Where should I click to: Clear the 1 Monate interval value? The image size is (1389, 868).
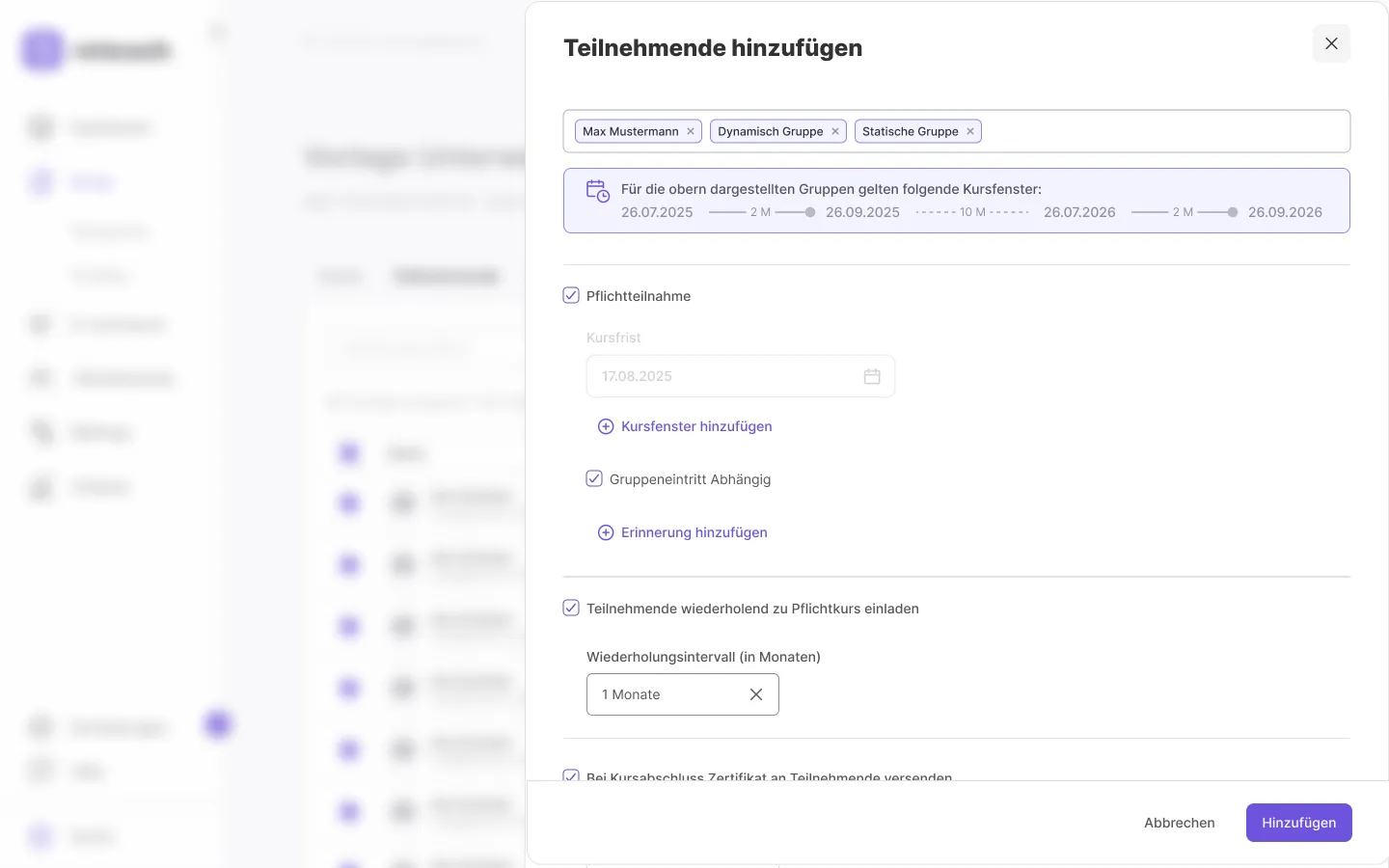point(756,694)
